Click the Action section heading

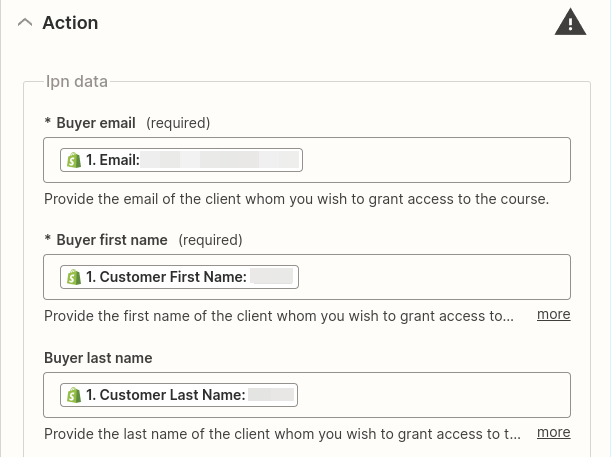point(70,23)
